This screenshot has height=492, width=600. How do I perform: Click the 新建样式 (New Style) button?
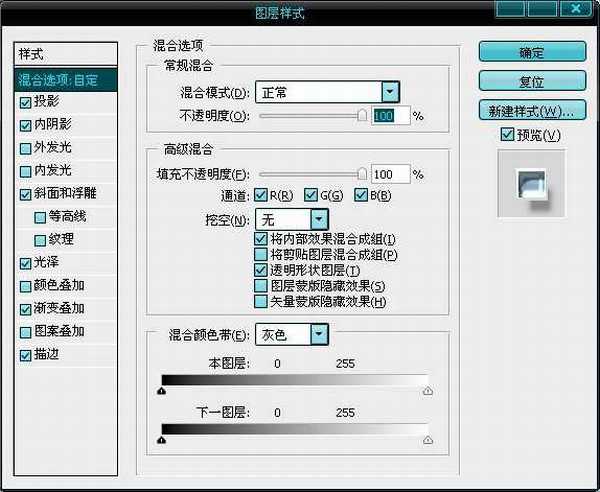pos(531,110)
